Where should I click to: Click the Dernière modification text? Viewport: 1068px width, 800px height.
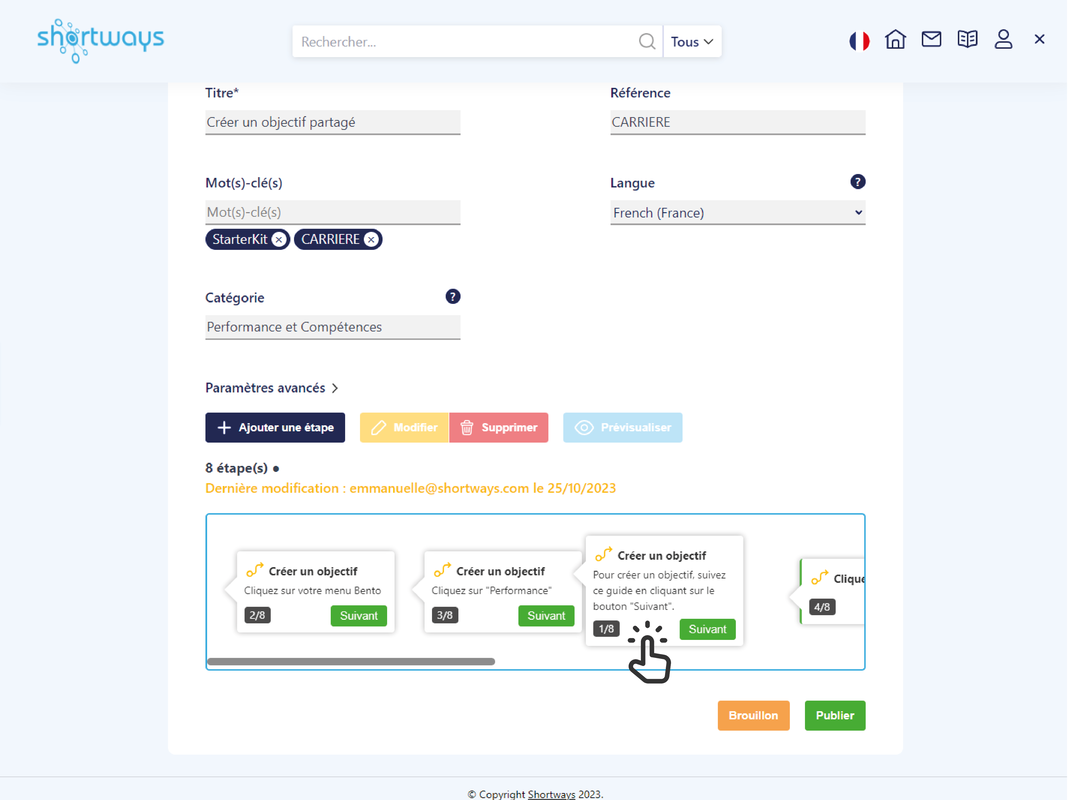(411, 488)
